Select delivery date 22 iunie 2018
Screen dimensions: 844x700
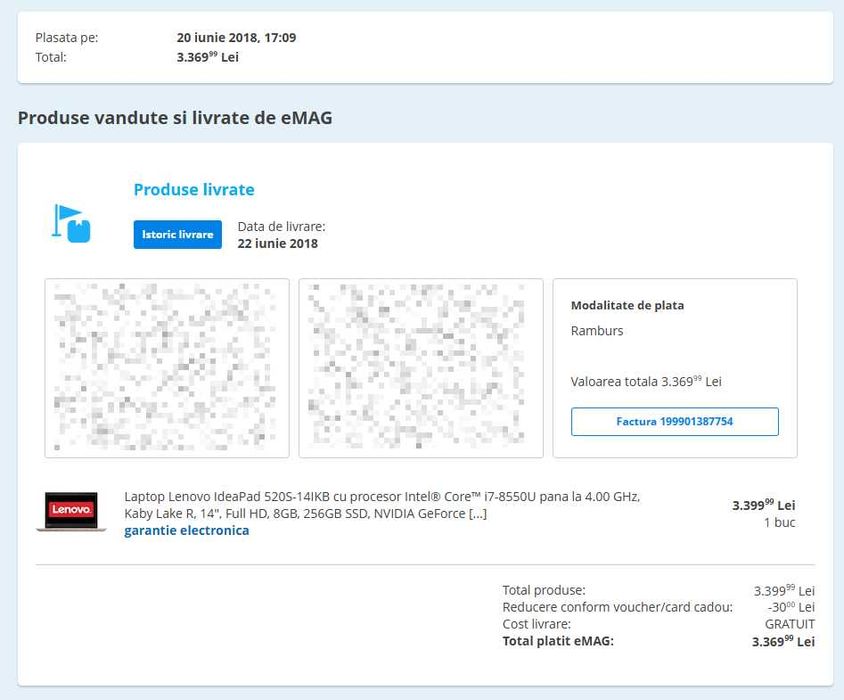278,243
